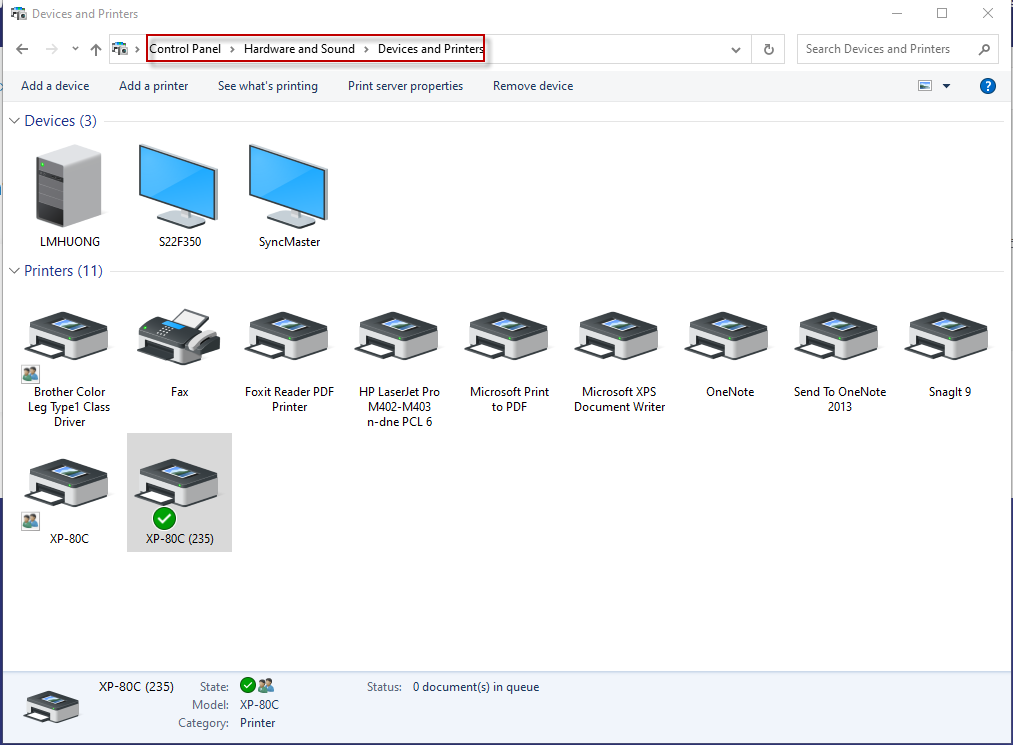Select the Microsoft Print to PDF icon
This screenshot has height=745, width=1013.
pos(508,336)
